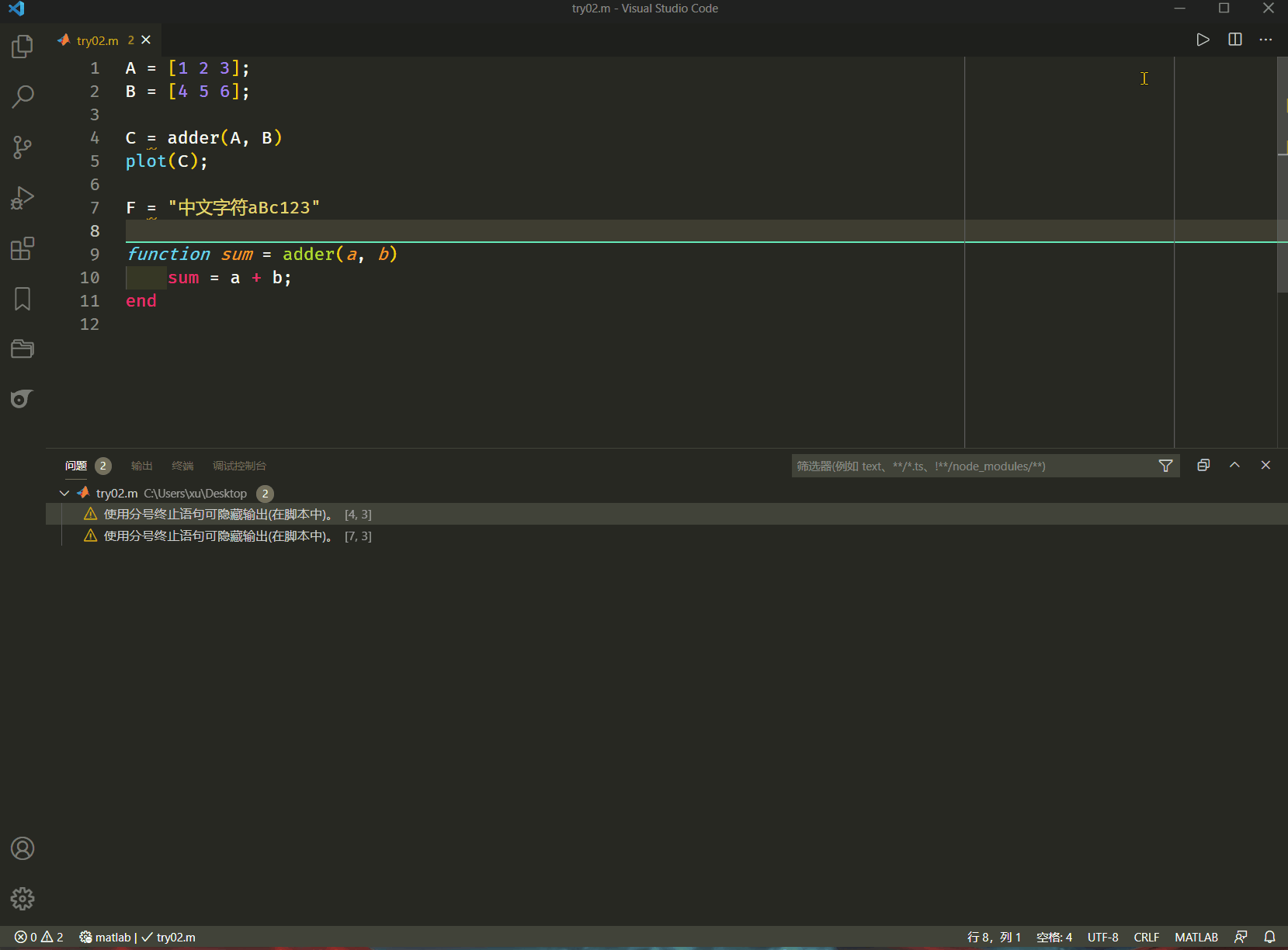
Task: Open the Source Control view
Action: (x=22, y=147)
